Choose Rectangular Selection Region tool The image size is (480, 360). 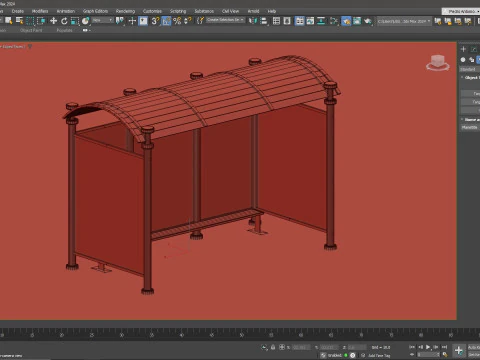[x=30, y=21]
